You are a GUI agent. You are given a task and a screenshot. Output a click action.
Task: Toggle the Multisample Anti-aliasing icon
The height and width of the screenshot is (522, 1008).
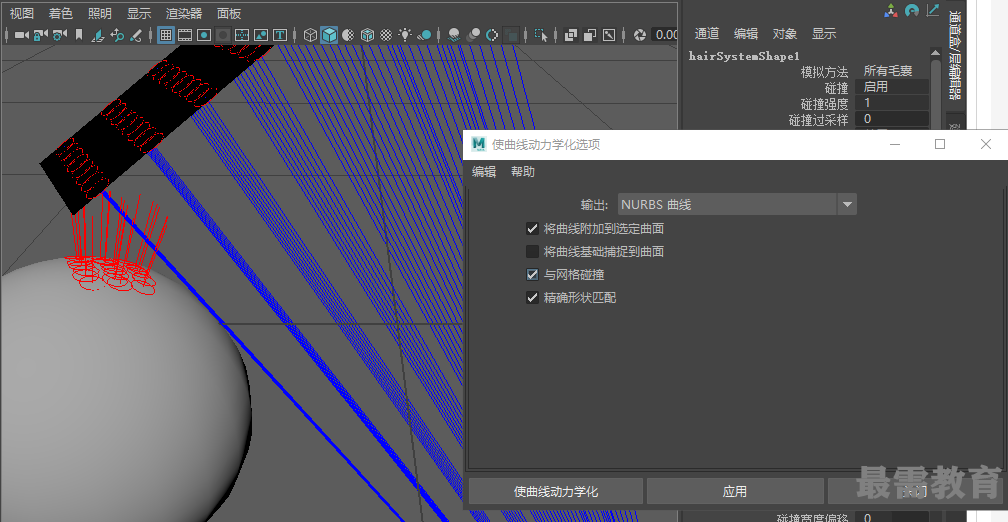point(492,35)
